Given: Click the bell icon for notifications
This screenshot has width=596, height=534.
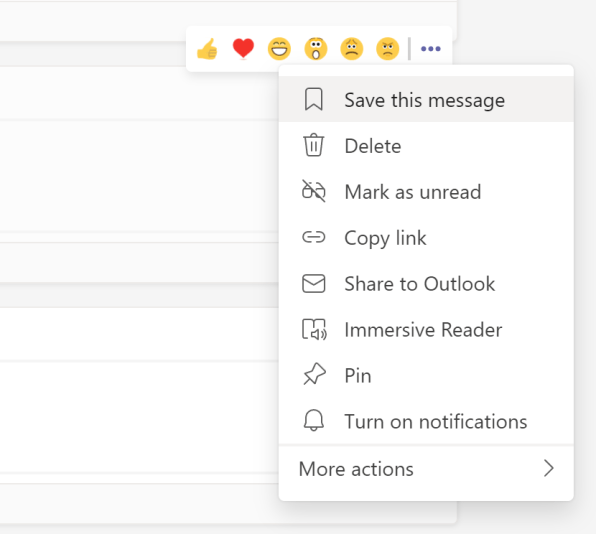Looking at the screenshot, I should point(314,421).
